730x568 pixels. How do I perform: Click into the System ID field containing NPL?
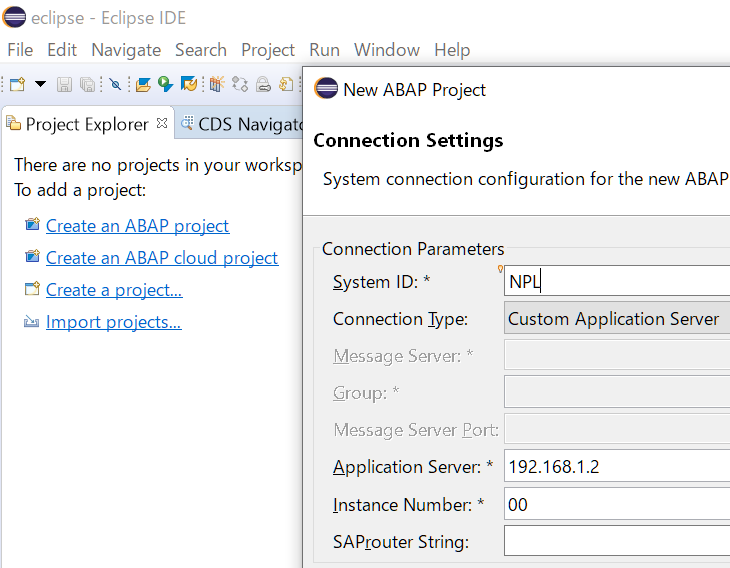pos(617,281)
